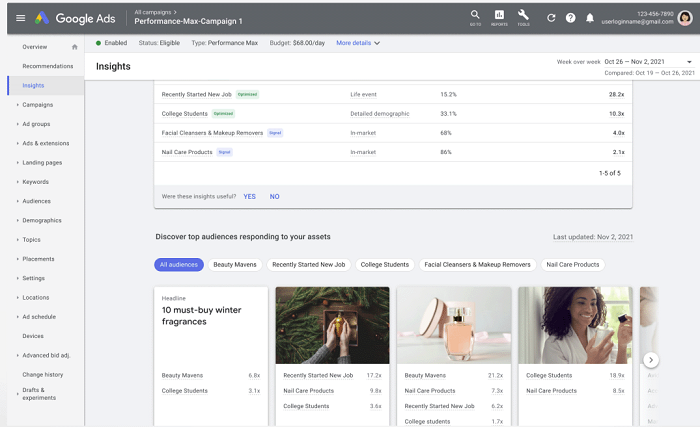
Task: Open the notifications bell
Action: (x=590, y=18)
